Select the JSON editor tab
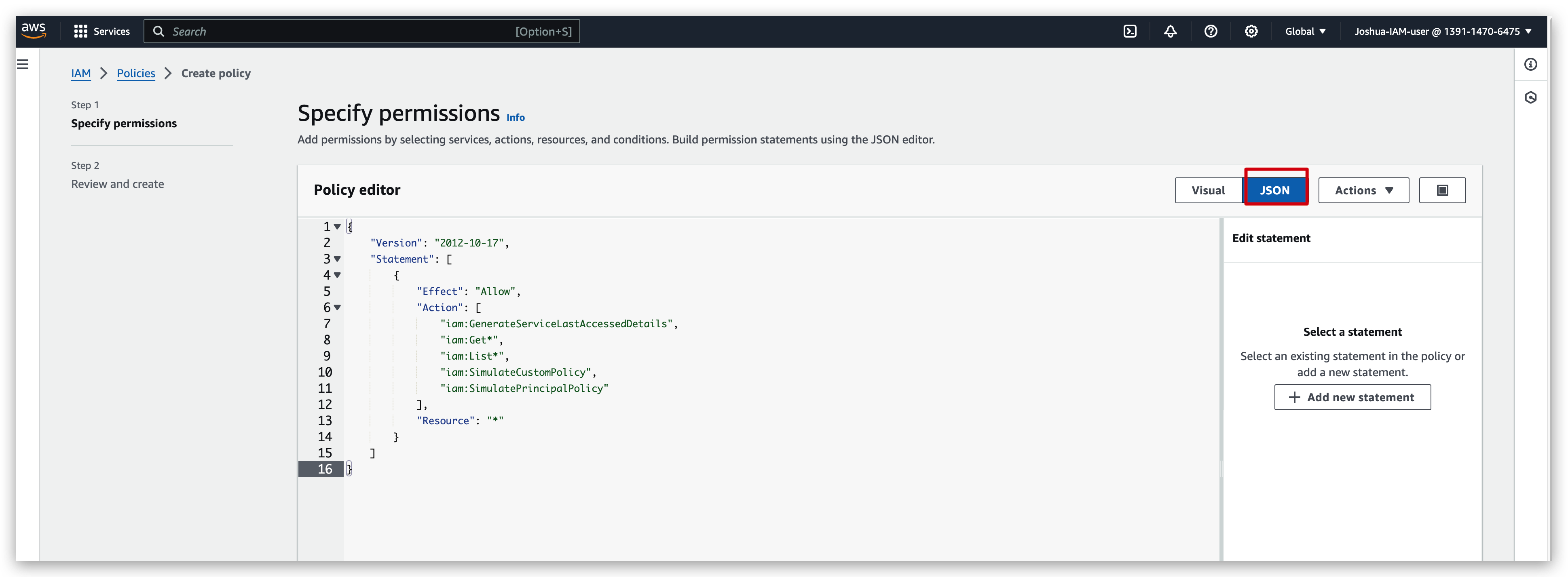This screenshot has width=1568, height=577. 1276,189
